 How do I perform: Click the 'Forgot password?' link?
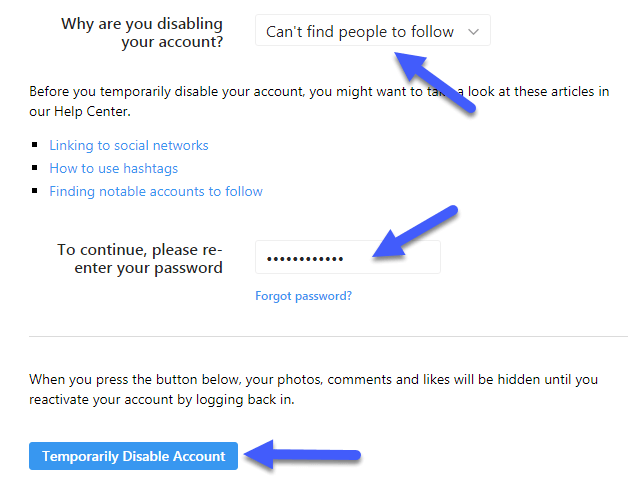tap(303, 296)
